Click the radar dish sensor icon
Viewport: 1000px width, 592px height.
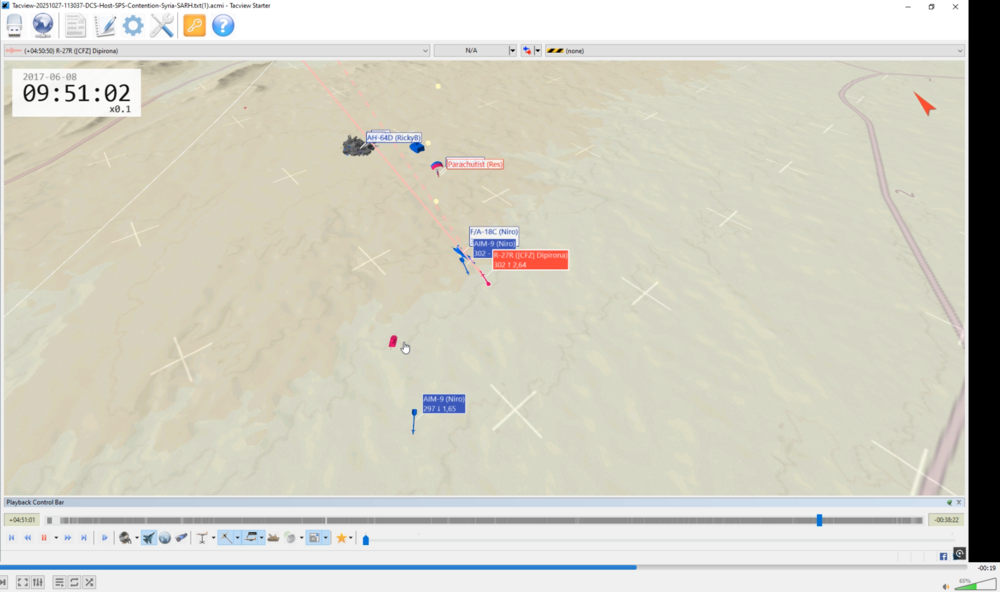[x=290, y=538]
